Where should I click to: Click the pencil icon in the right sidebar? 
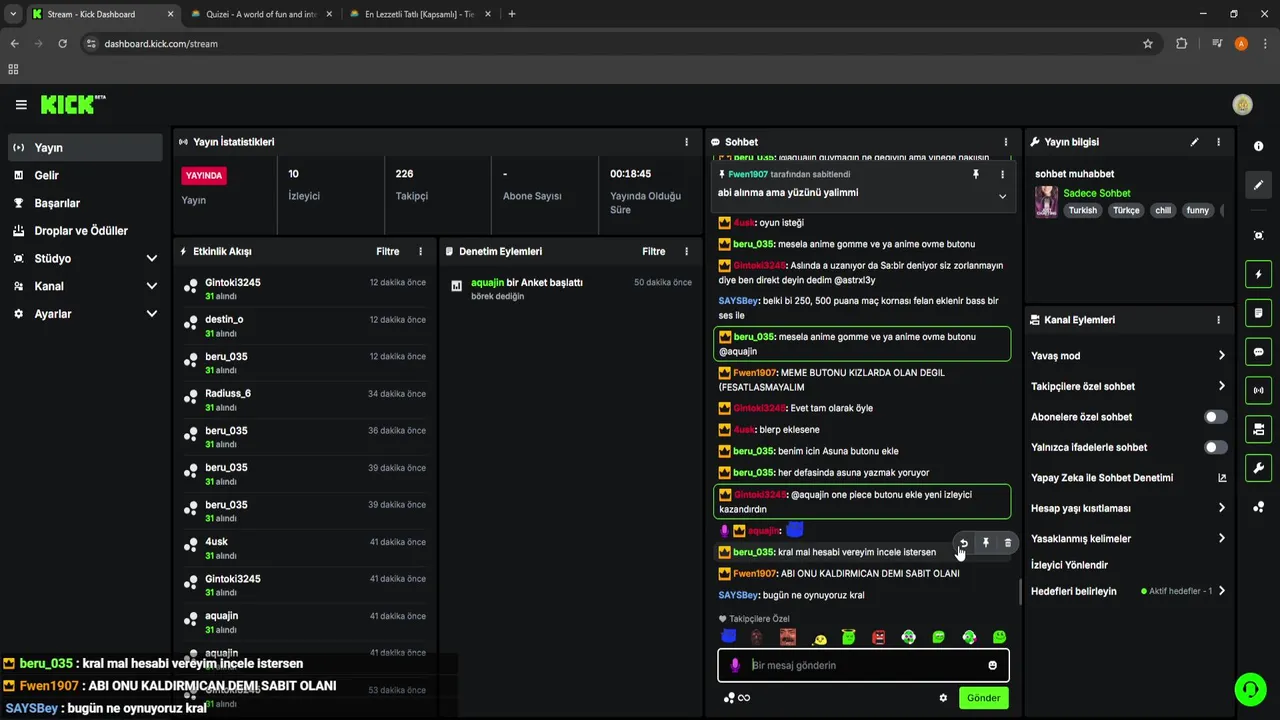pyautogui.click(x=1258, y=185)
